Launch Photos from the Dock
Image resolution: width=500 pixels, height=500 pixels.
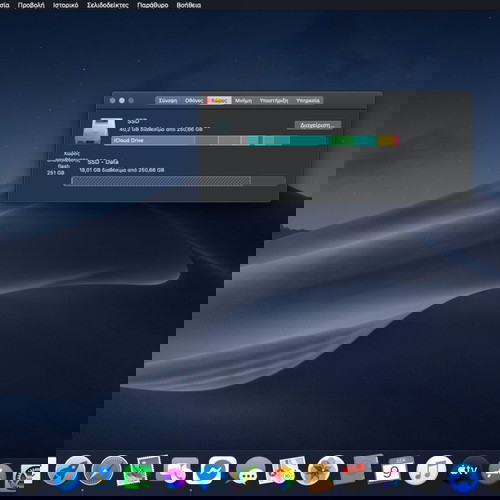(283, 475)
